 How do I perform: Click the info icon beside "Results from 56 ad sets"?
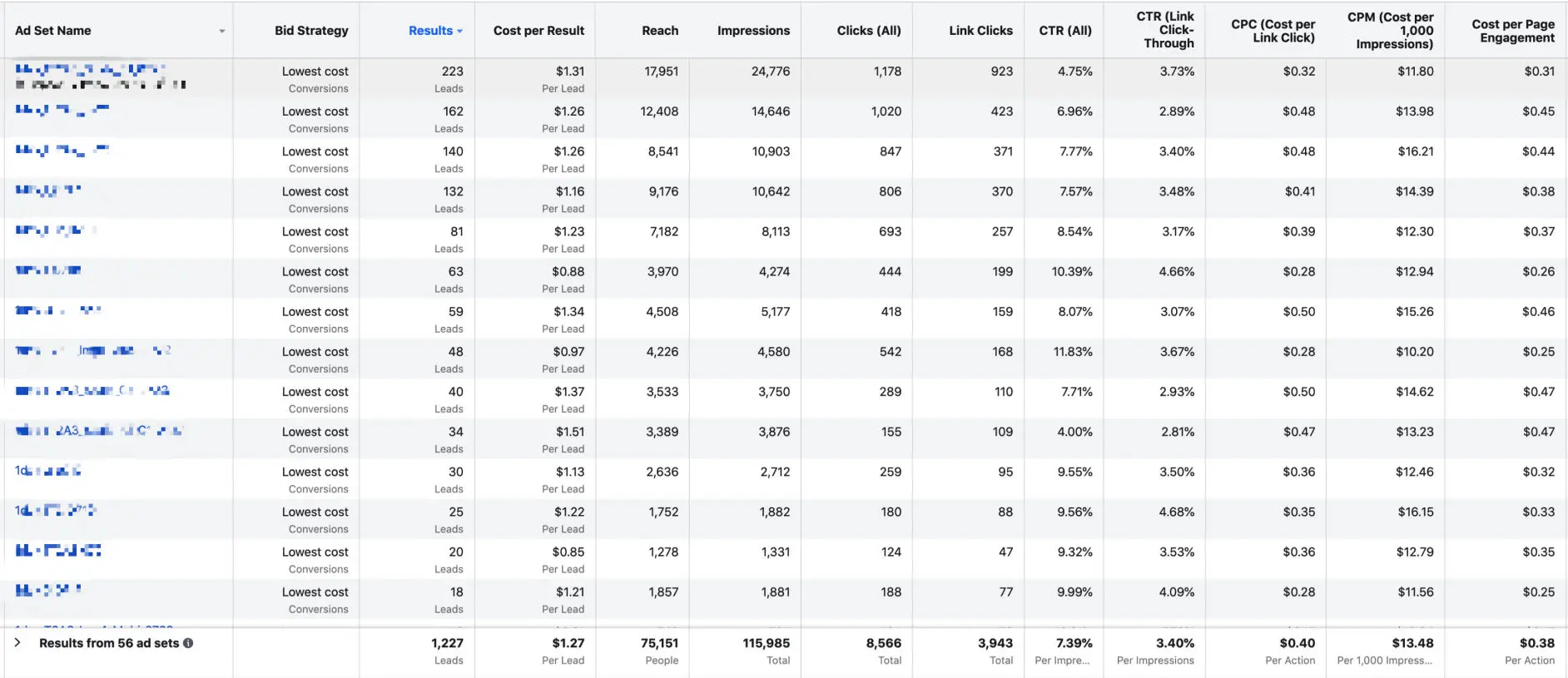tap(188, 643)
